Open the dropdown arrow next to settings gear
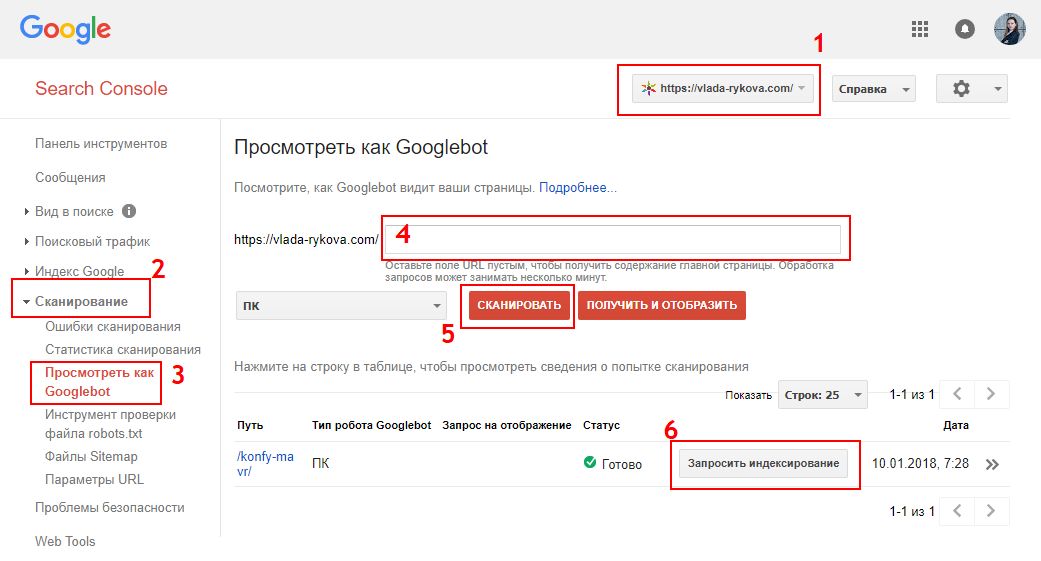This screenshot has width=1041, height=561. (997, 89)
